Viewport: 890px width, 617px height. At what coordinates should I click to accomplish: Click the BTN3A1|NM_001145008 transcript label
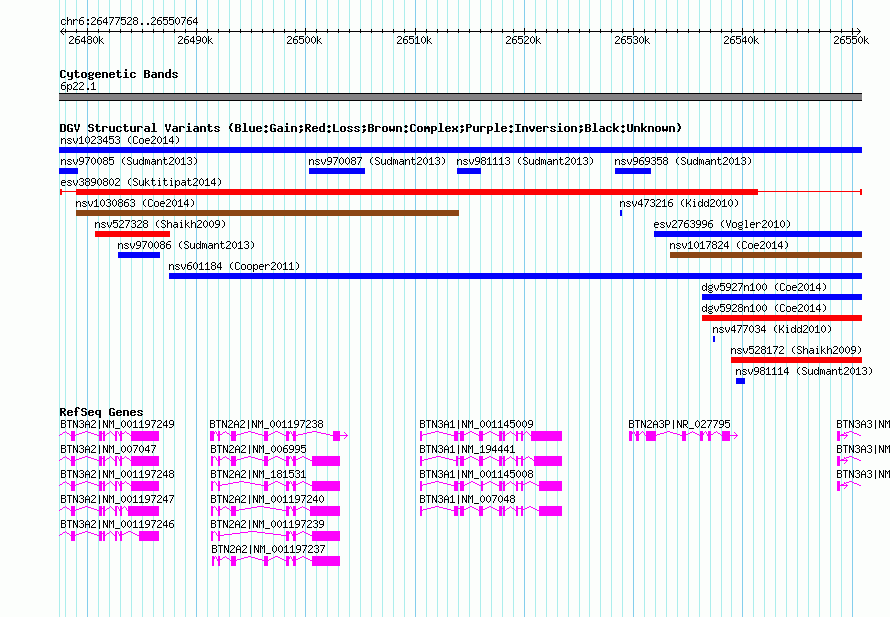[x=477, y=474]
